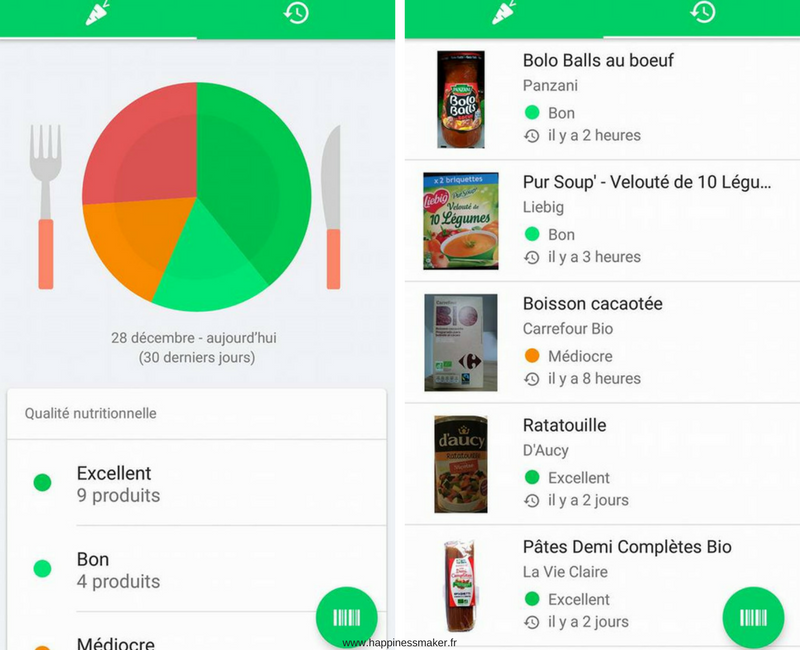Screen dimensions: 800x650
Task: Open the Excellent 9 produits row
Action: [x=196, y=484]
